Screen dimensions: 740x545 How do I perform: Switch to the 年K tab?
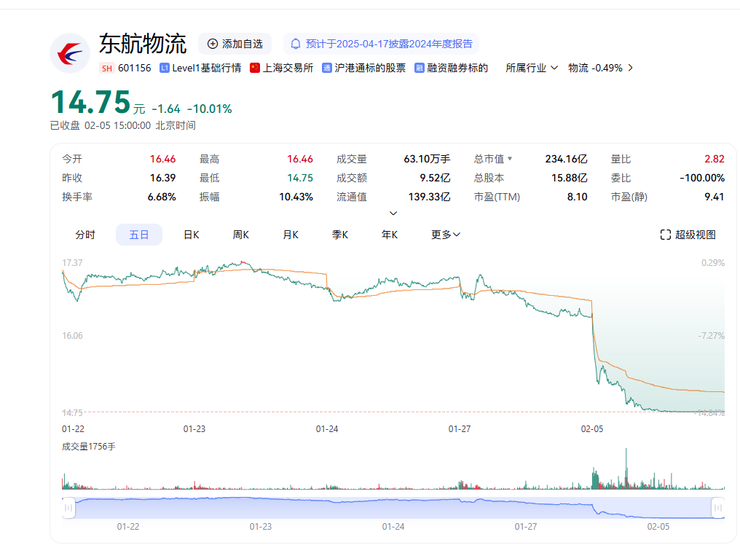pyautogui.click(x=389, y=235)
